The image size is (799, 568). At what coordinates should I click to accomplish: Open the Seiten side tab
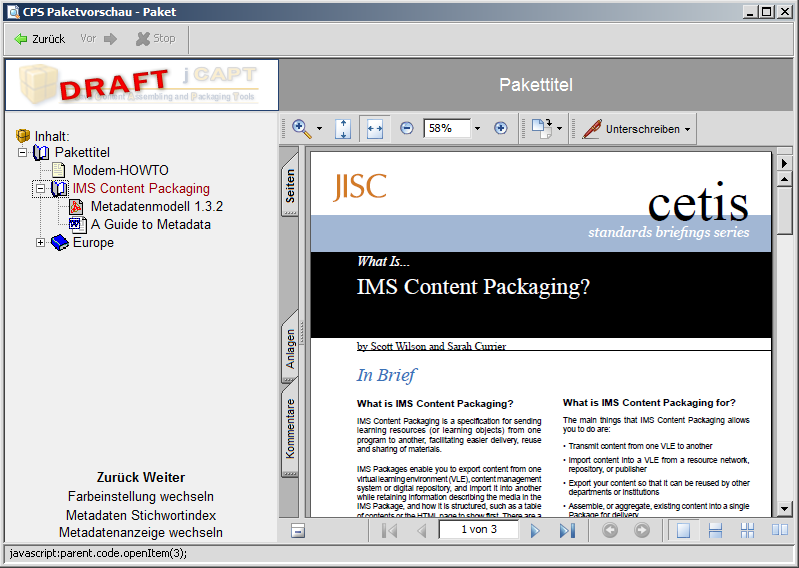(x=290, y=185)
